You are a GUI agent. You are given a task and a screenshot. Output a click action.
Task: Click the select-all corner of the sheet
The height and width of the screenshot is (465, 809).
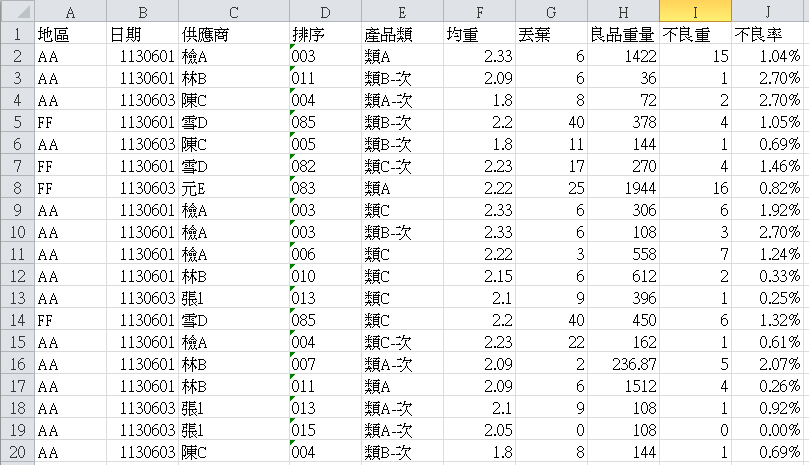click(x=18, y=11)
